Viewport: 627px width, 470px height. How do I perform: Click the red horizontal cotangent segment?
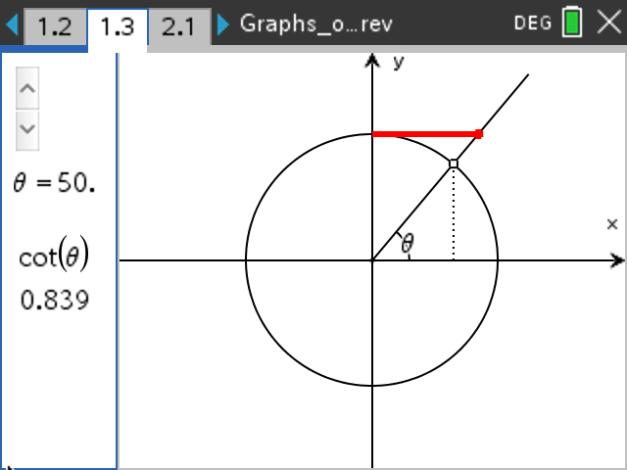pyautogui.click(x=425, y=133)
